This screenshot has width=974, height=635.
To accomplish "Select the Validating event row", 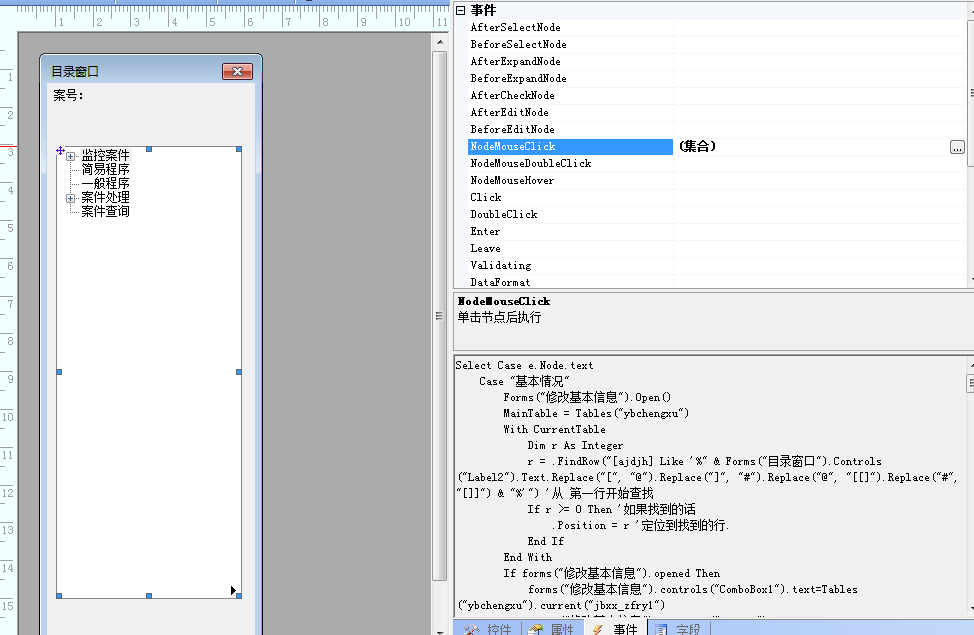I will click(501, 266).
